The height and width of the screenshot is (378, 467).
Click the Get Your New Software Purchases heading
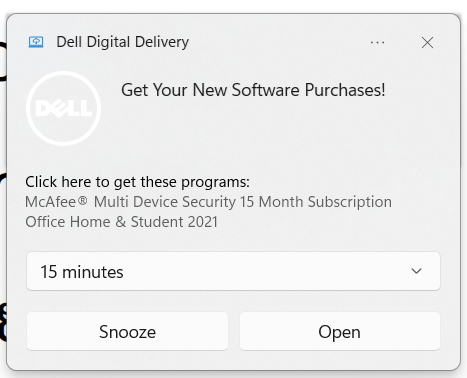pos(253,90)
